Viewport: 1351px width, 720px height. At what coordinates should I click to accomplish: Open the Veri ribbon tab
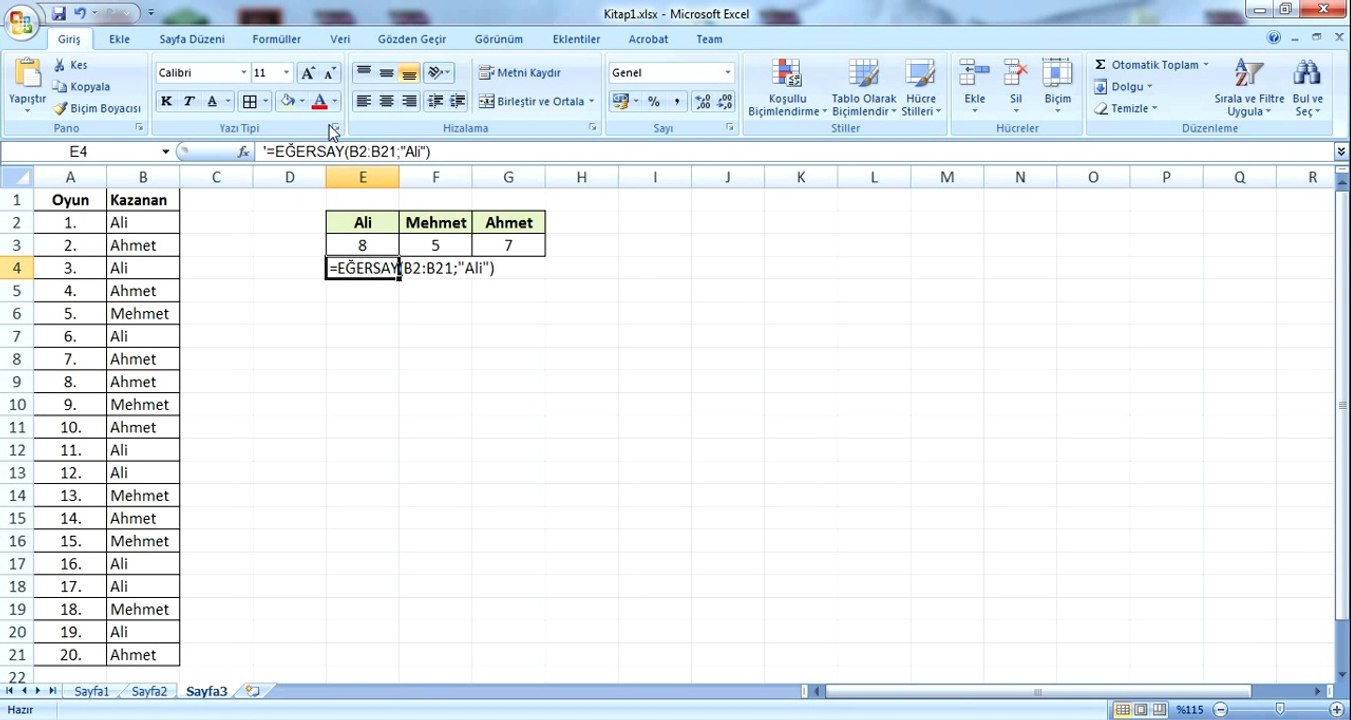coord(340,39)
